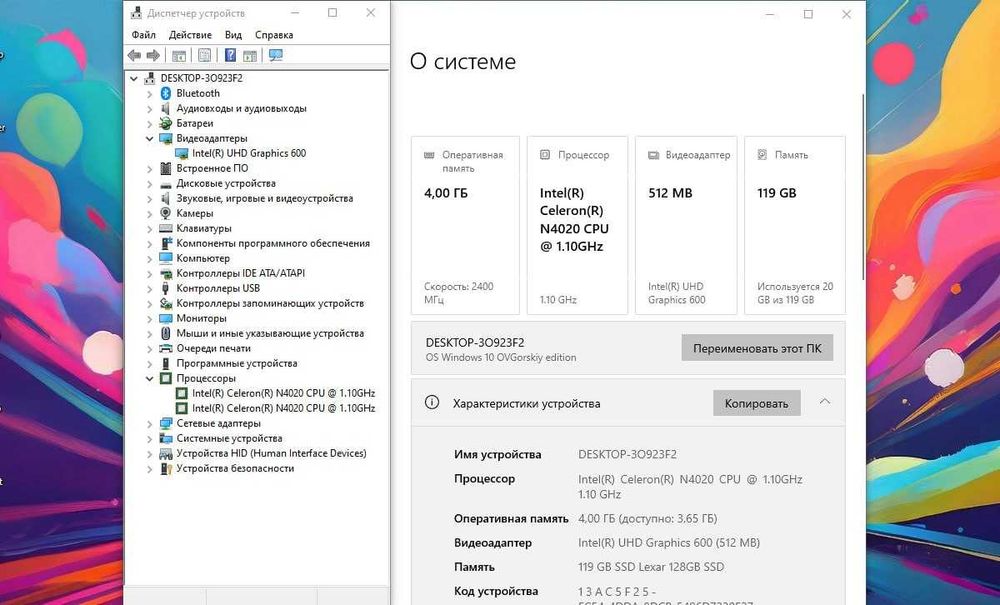The width and height of the screenshot is (1000, 605).
Task: Click the Оперативная память card icon
Action: click(x=429, y=155)
